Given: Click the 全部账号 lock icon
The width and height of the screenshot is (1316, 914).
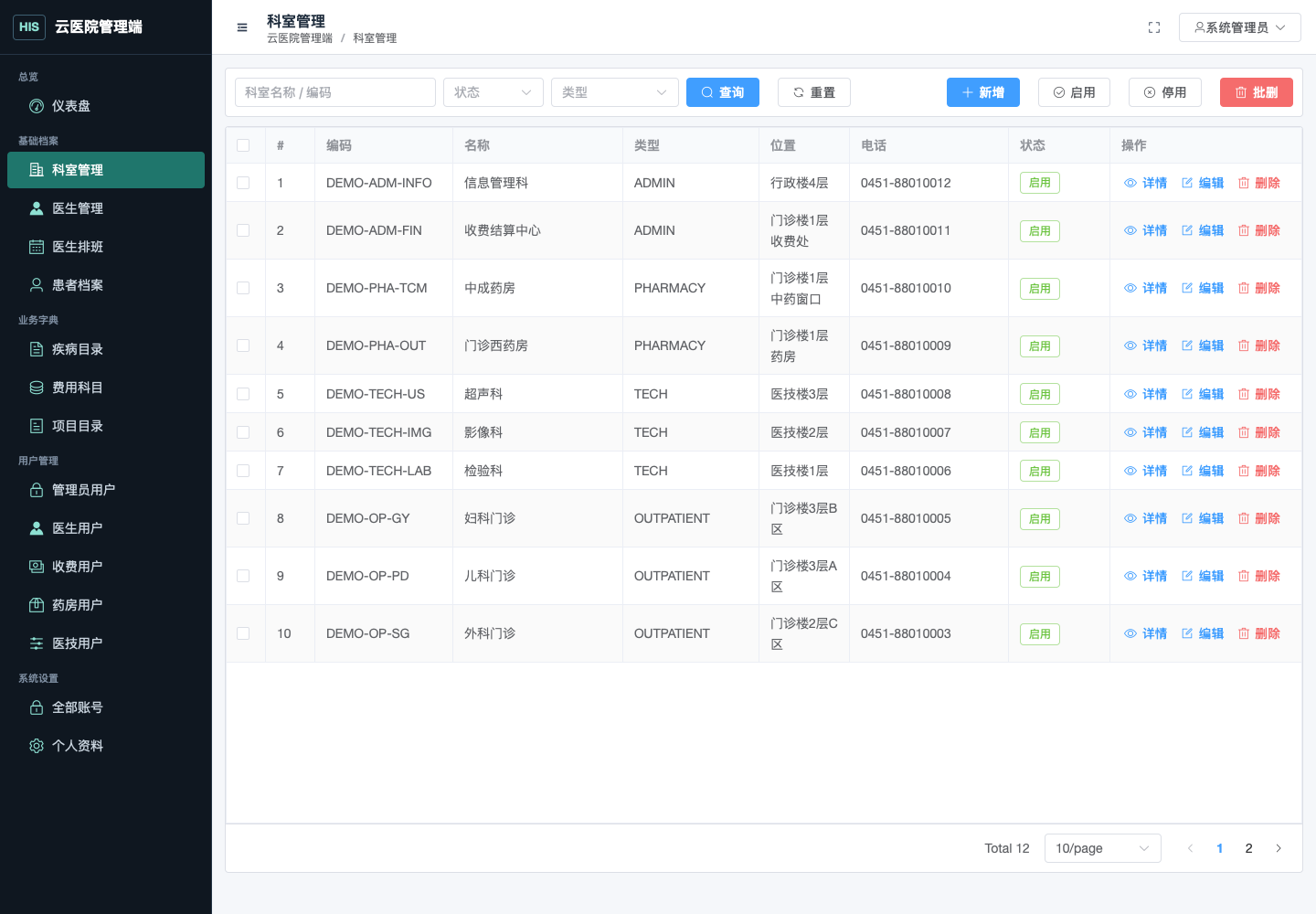Looking at the screenshot, I should tap(37, 707).
